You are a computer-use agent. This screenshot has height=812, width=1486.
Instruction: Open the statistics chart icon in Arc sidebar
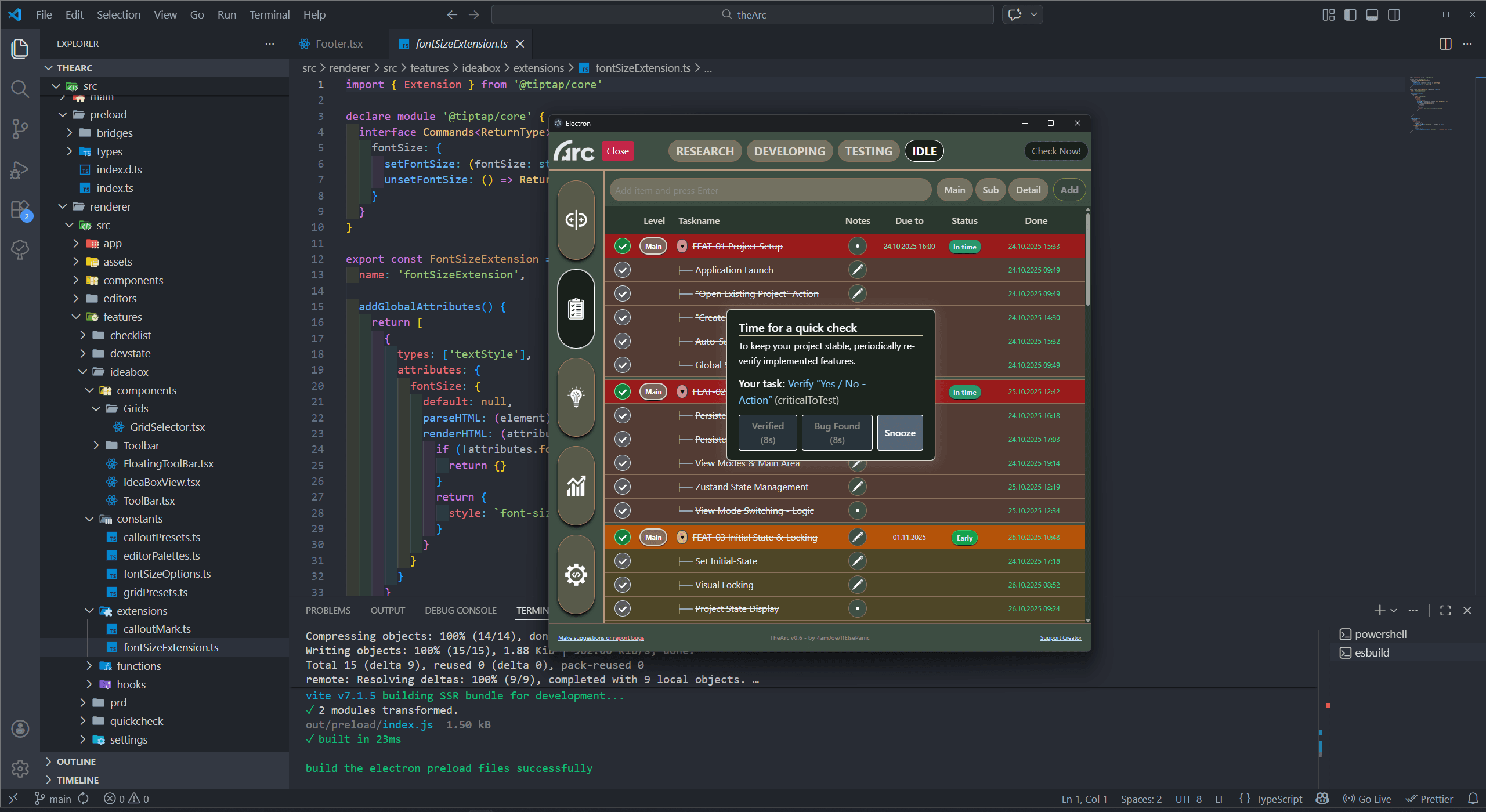tap(576, 486)
